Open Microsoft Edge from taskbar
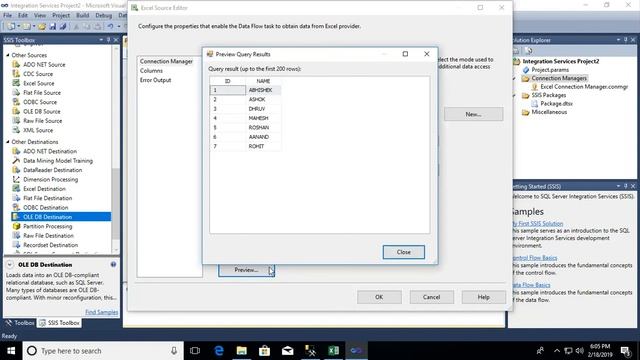The width and height of the screenshot is (640, 360). pos(219,351)
